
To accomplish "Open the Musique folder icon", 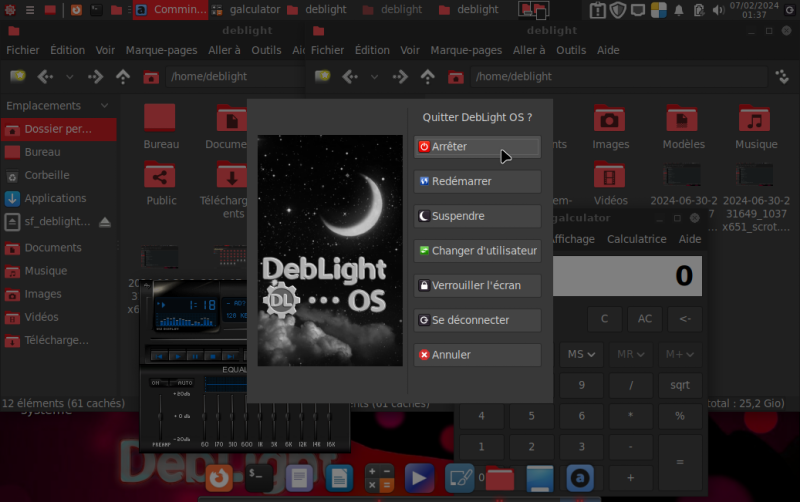I will click(x=755, y=120).
